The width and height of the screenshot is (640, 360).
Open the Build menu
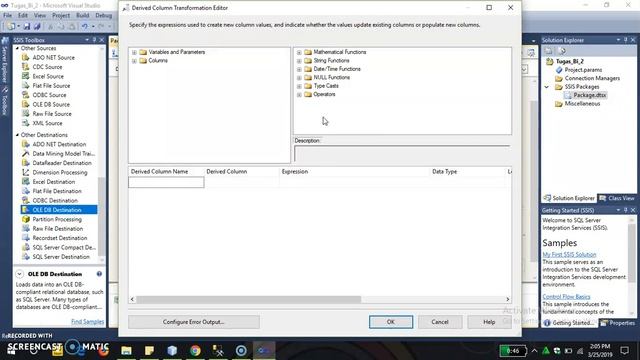82,15
